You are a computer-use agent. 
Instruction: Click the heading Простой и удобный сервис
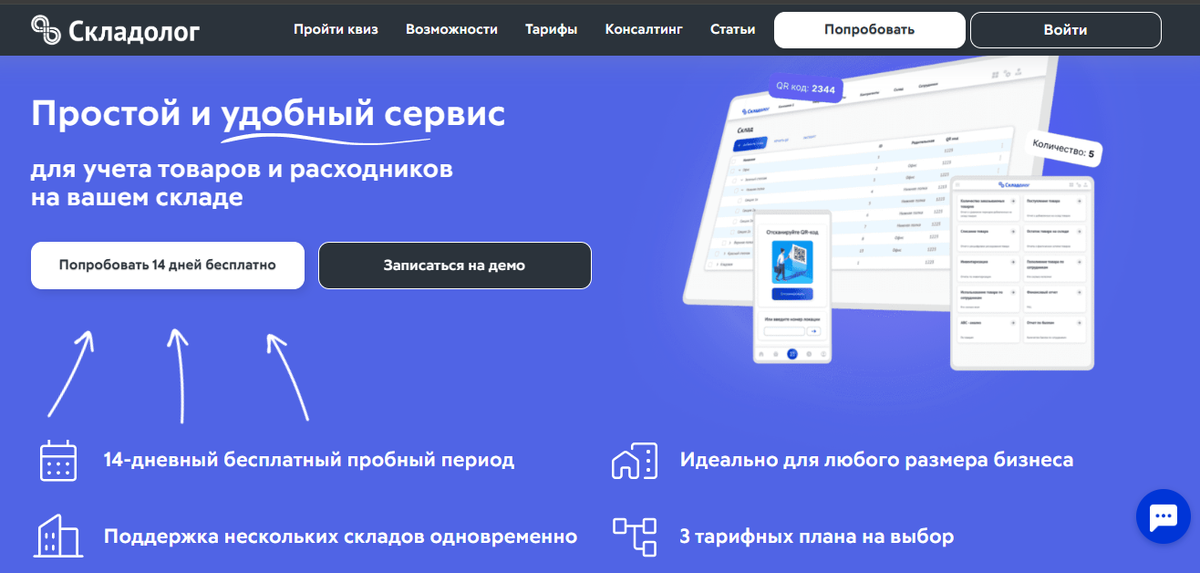tap(268, 114)
